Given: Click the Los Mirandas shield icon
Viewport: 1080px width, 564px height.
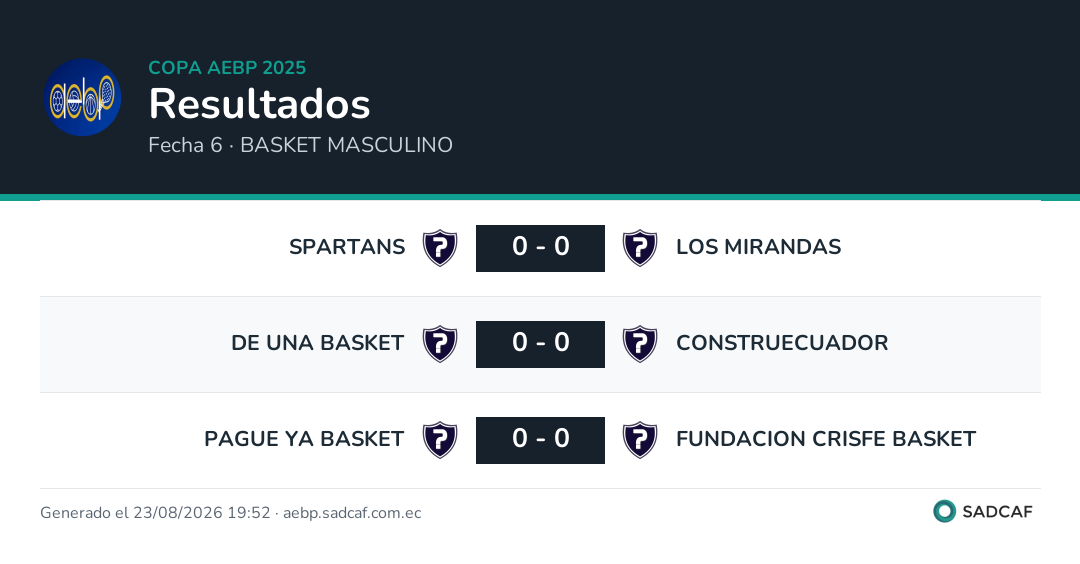Looking at the screenshot, I should [640, 248].
